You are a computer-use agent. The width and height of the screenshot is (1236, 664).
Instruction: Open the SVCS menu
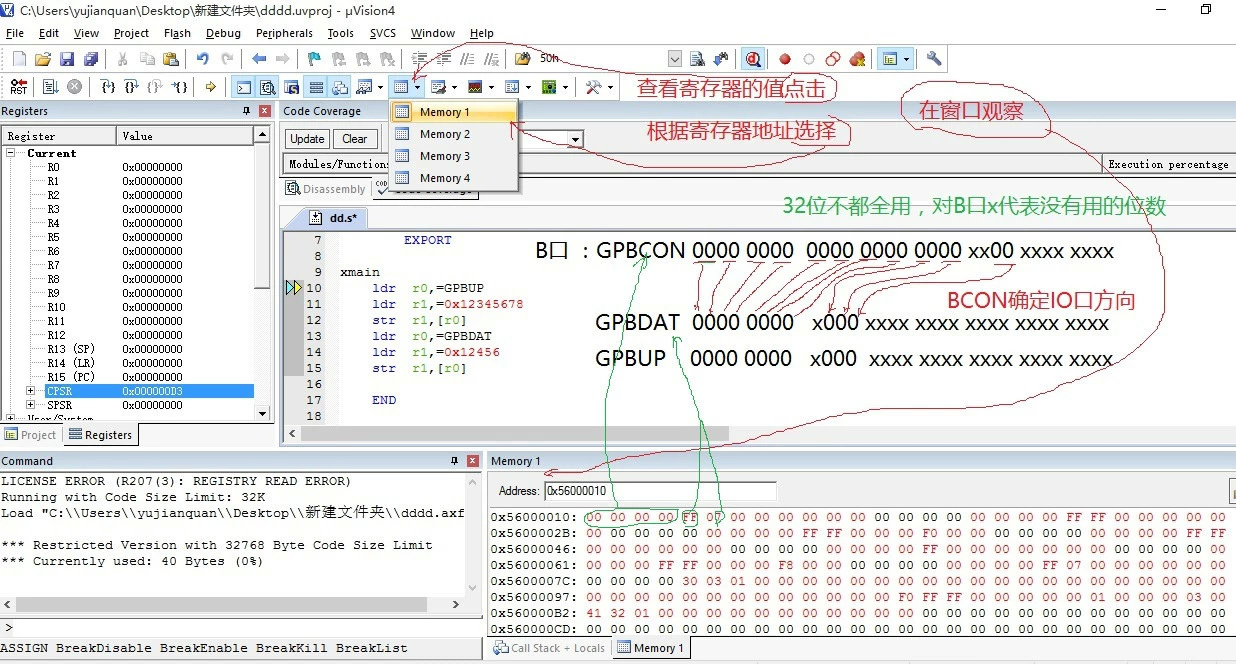pos(383,33)
